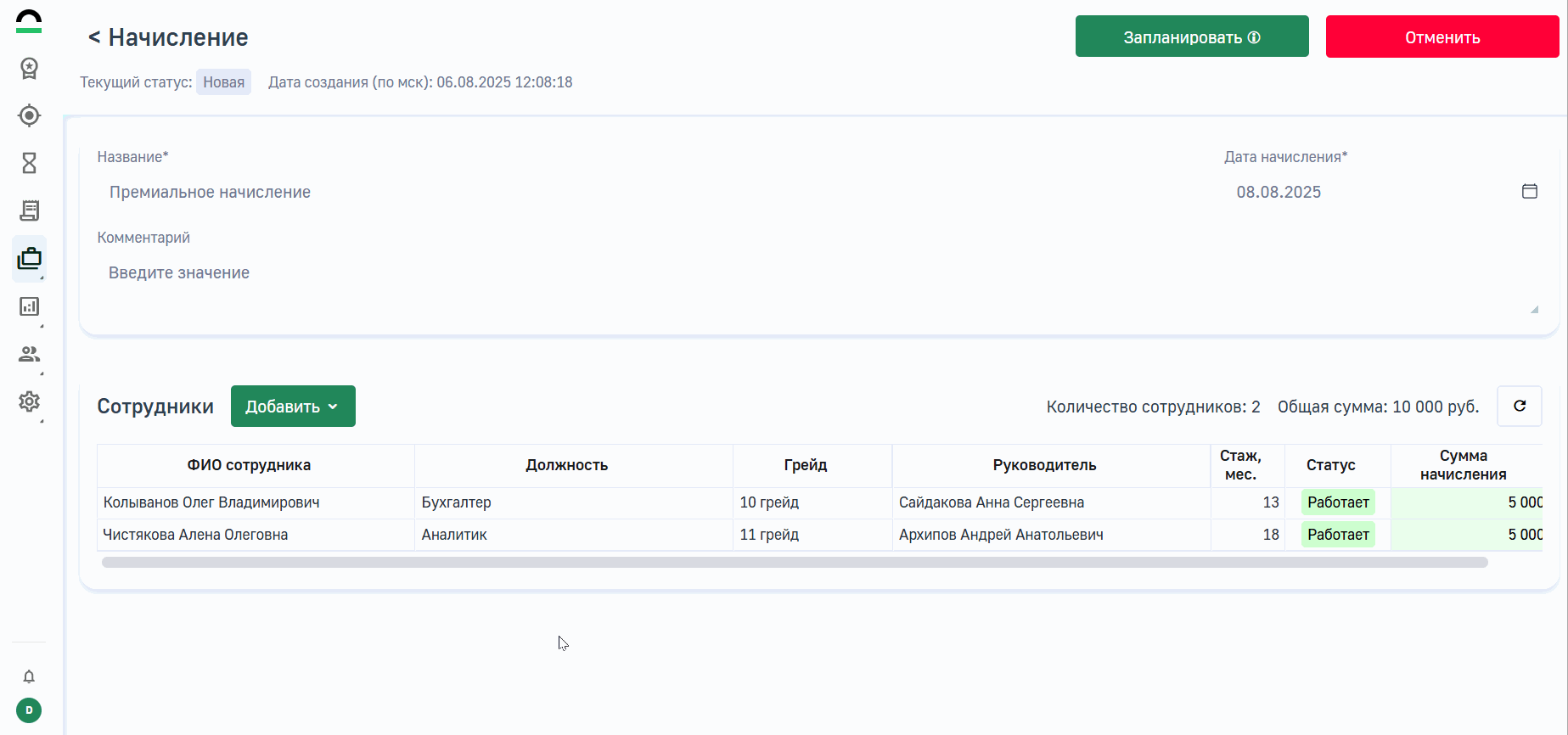Click the Название input field
This screenshot has width=1568, height=735.
[x=594, y=193]
